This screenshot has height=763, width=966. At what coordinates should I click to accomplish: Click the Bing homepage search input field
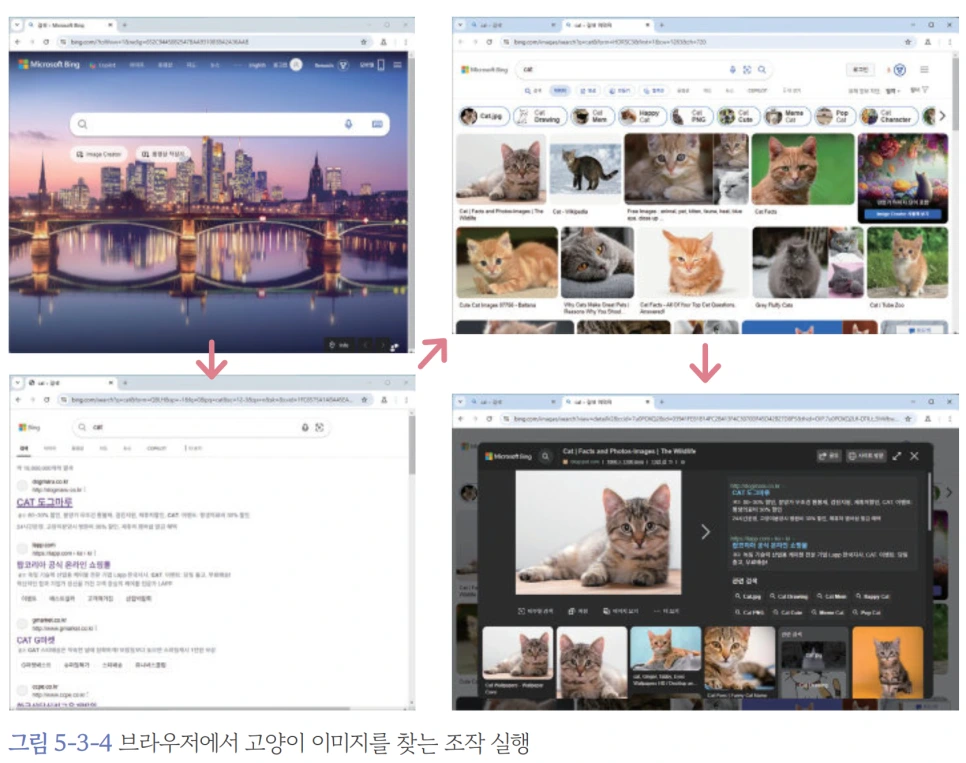point(229,124)
